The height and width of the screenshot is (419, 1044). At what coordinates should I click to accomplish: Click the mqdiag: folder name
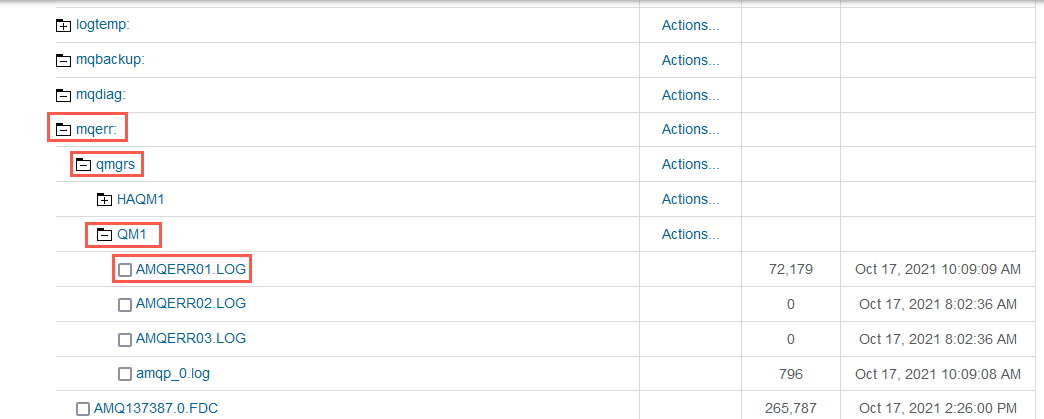(101, 95)
